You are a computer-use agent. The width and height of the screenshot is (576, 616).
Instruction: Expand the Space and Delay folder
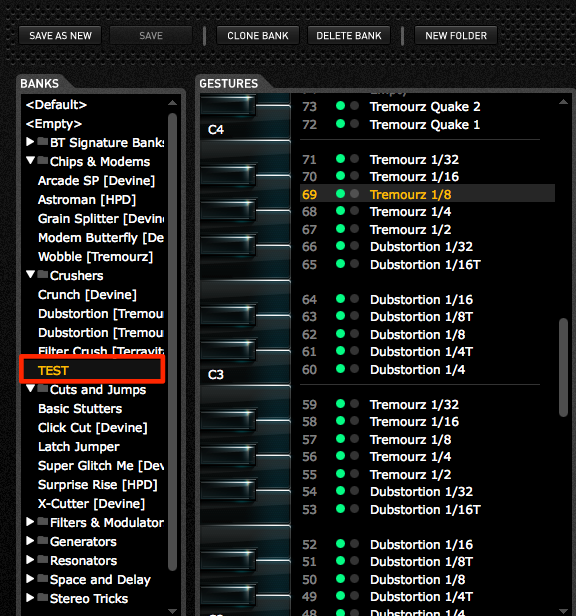[x=30, y=579]
